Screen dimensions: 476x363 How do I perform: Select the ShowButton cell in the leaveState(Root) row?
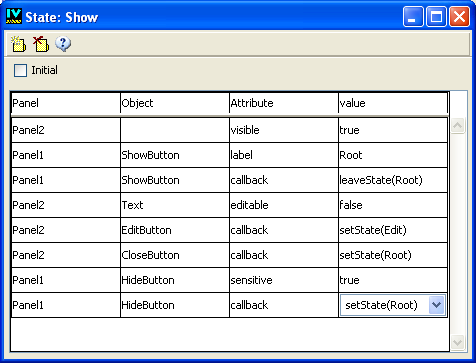[175, 180]
